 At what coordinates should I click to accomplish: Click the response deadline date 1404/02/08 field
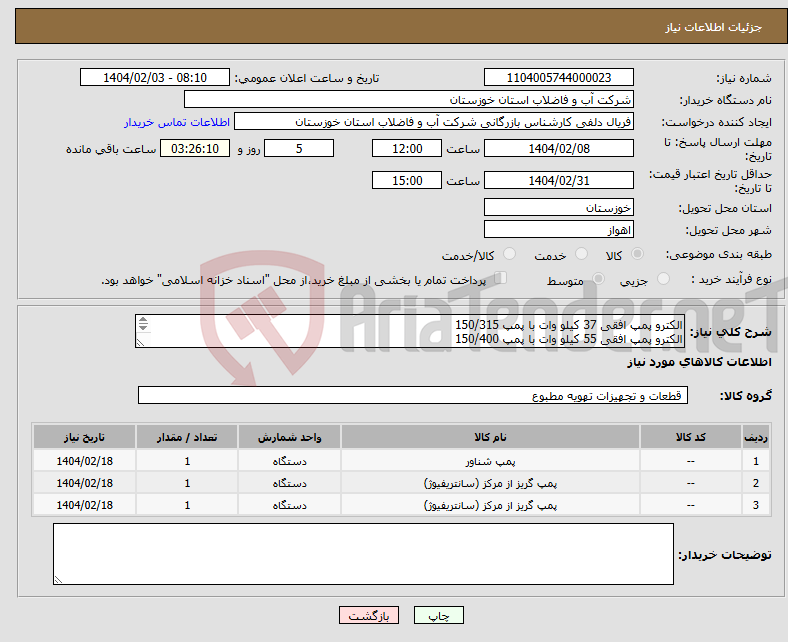pyautogui.click(x=558, y=148)
